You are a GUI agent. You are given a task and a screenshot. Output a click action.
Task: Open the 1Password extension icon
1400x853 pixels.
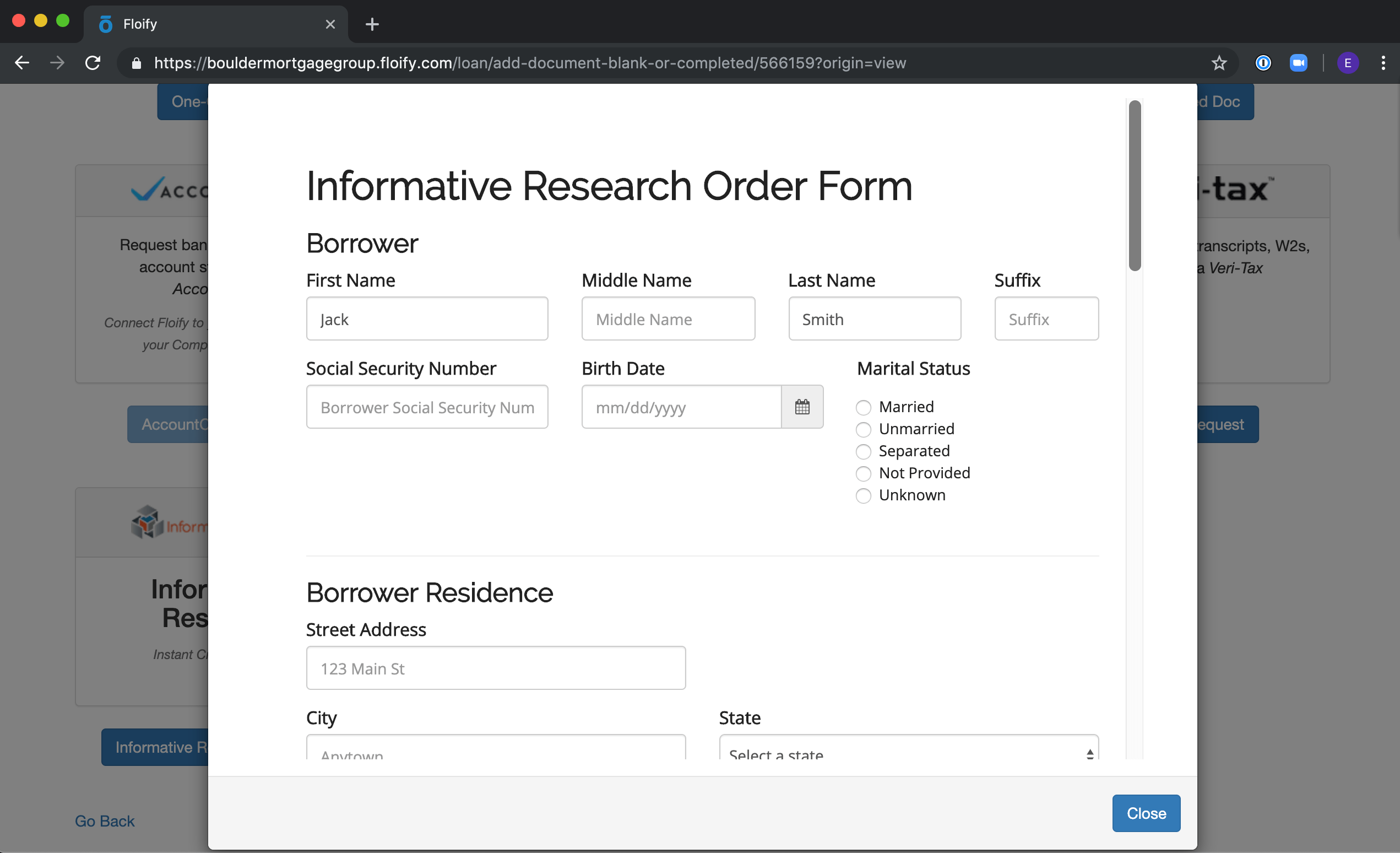click(1262, 62)
